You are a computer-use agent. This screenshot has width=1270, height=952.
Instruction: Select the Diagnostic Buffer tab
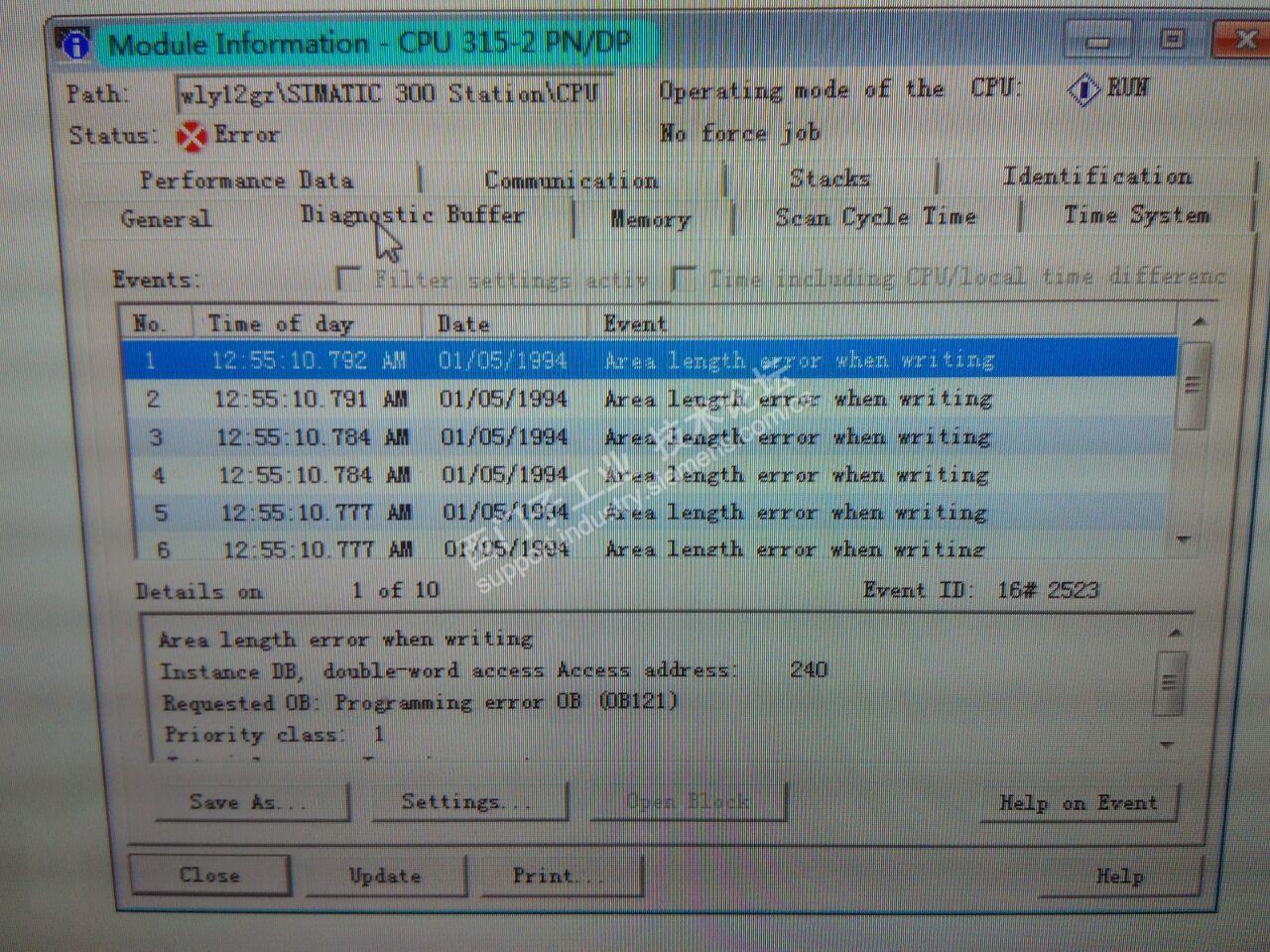click(413, 214)
